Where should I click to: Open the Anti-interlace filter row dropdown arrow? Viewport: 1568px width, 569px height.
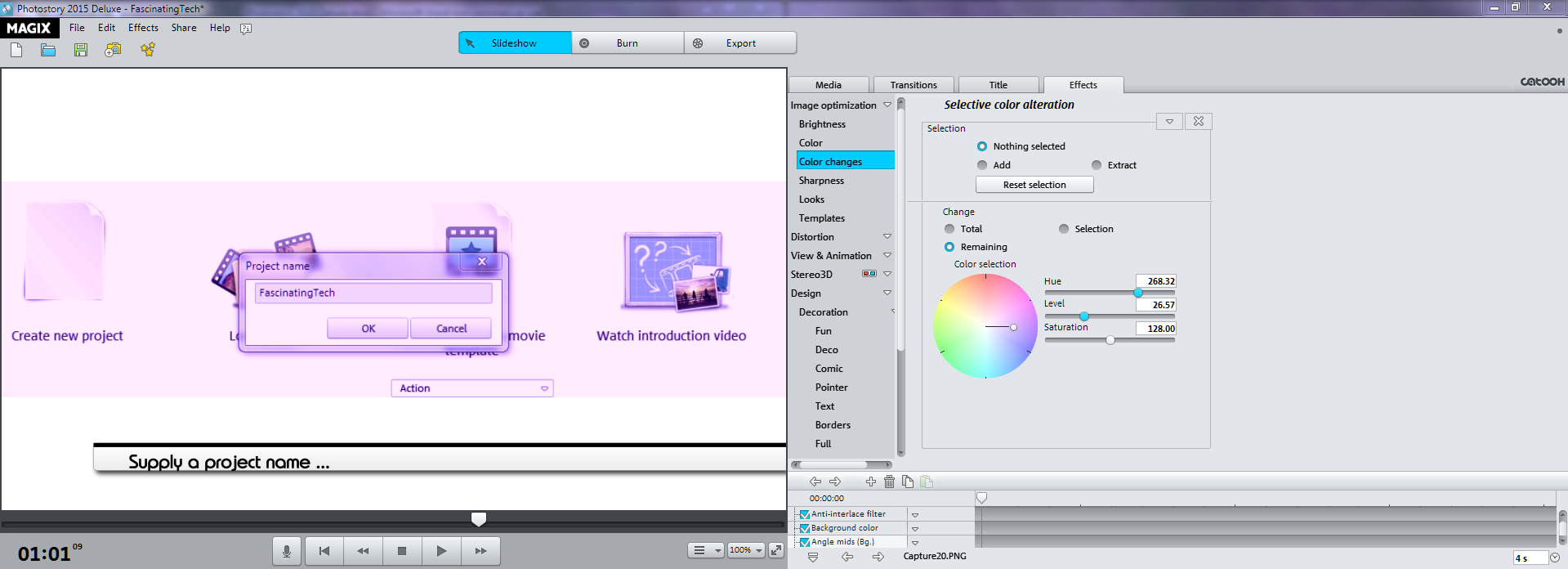click(x=915, y=515)
